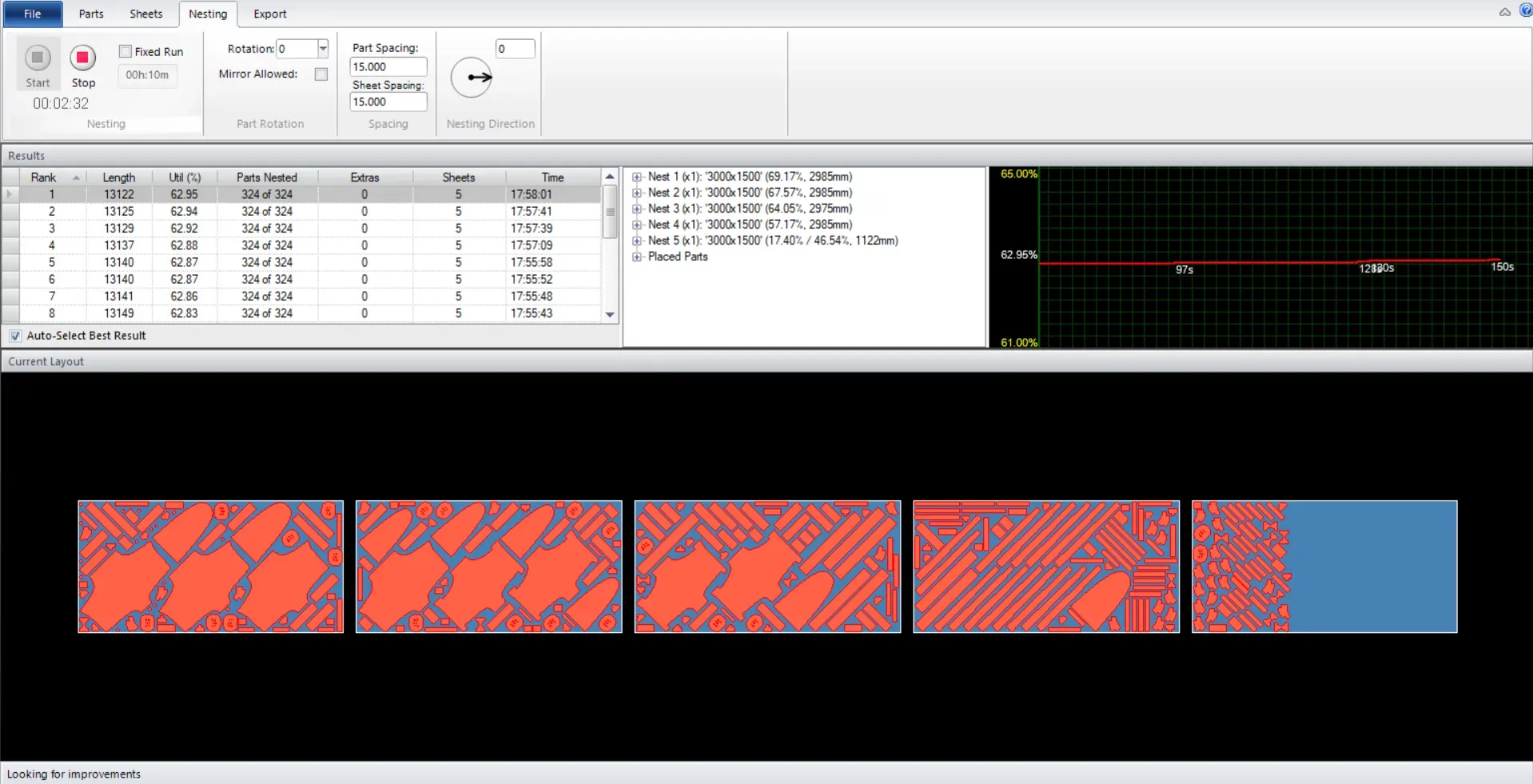Click the 150s marker on utilization graph
Screen dimensions: 1533x784
pyautogui.click(x=1502, y=266)
